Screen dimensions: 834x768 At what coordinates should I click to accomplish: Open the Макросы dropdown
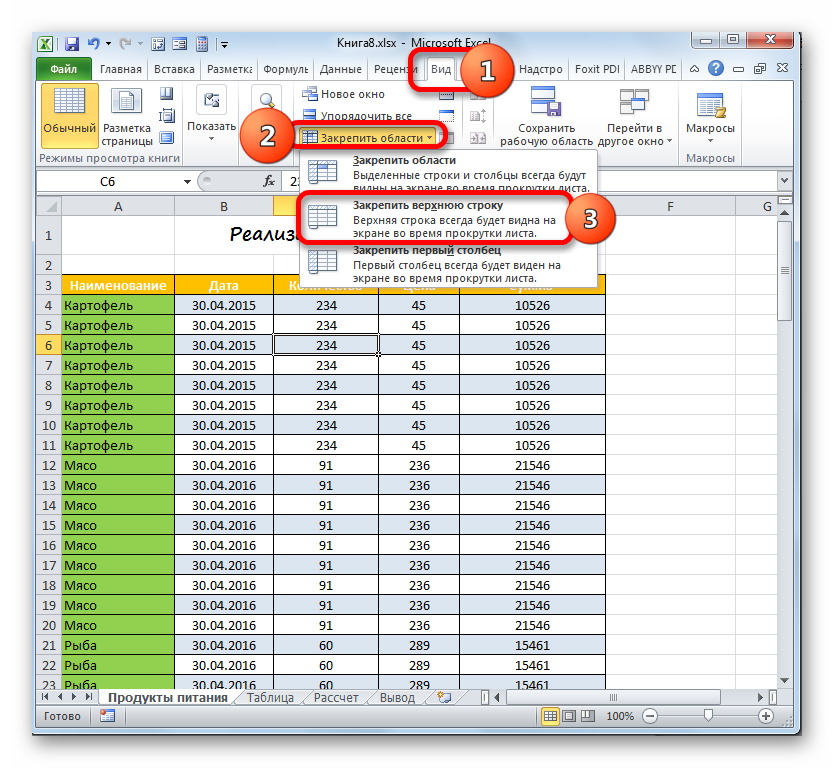[x=710, y=116]
